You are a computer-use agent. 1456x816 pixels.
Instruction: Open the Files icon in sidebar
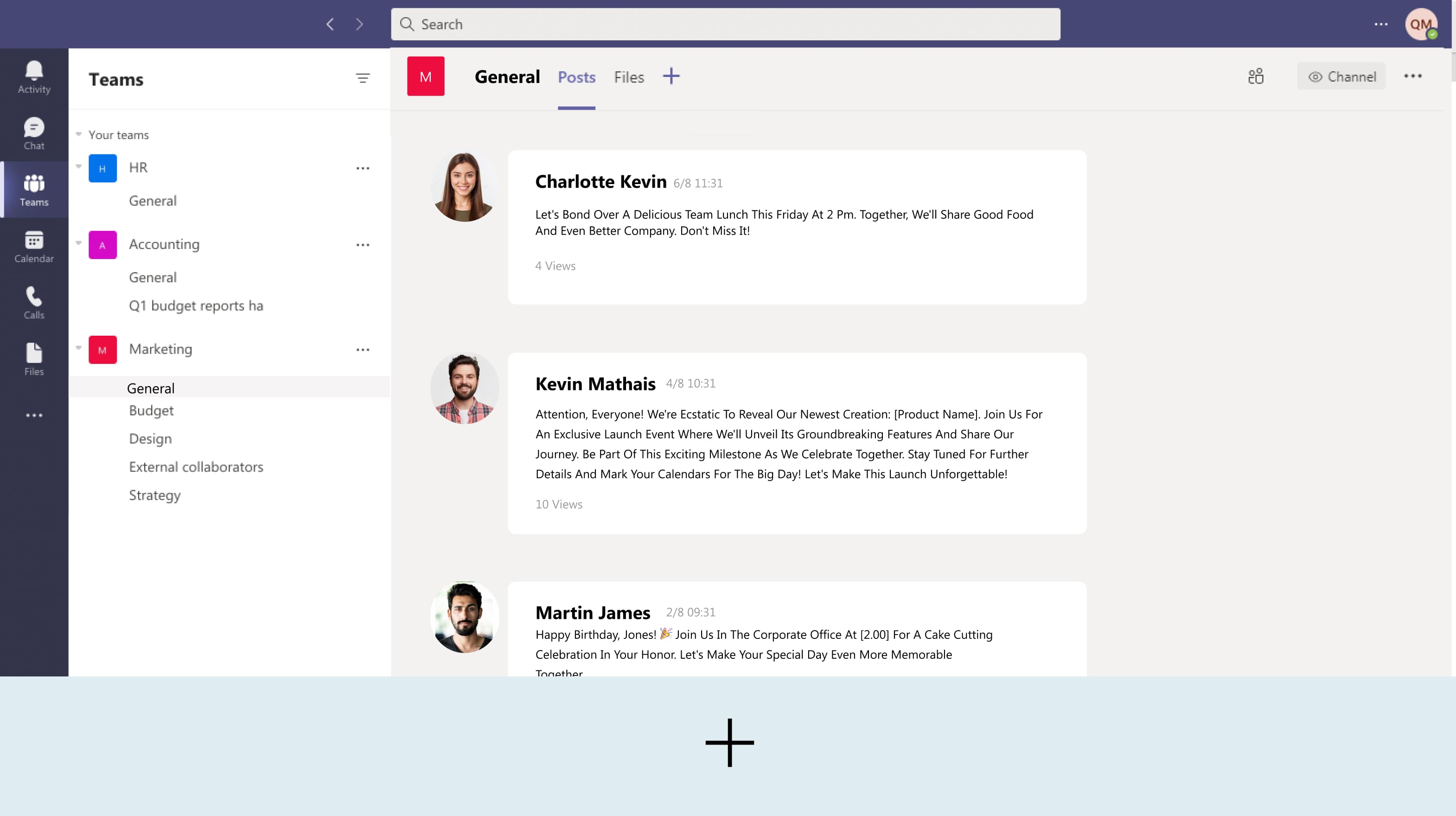click(34, 358)
